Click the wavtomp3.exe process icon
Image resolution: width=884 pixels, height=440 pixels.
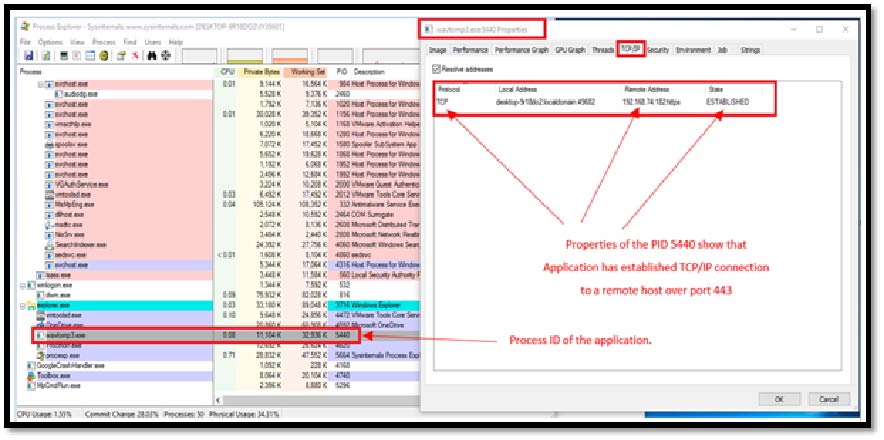point(41,336)
